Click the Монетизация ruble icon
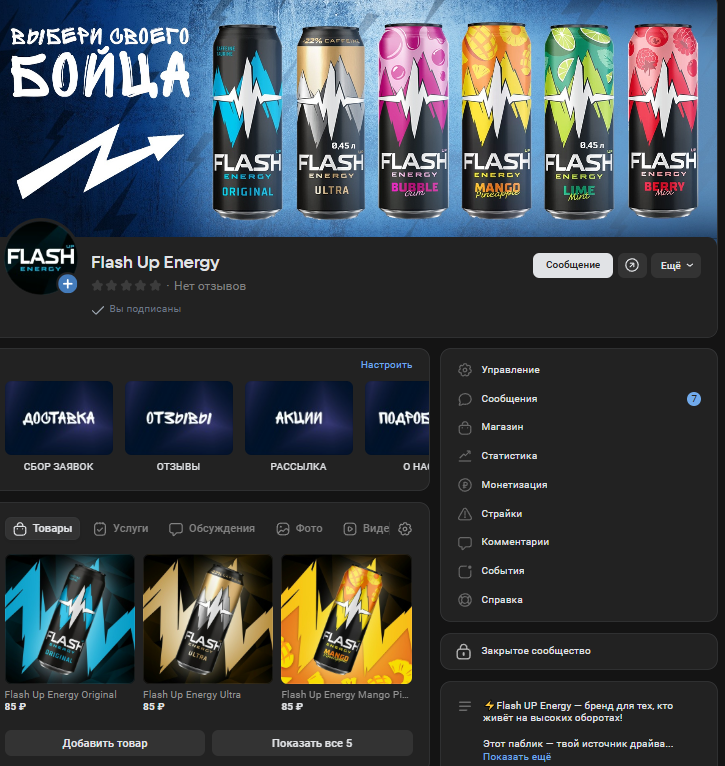Screen dimensions: 725x766 (465, 485)
